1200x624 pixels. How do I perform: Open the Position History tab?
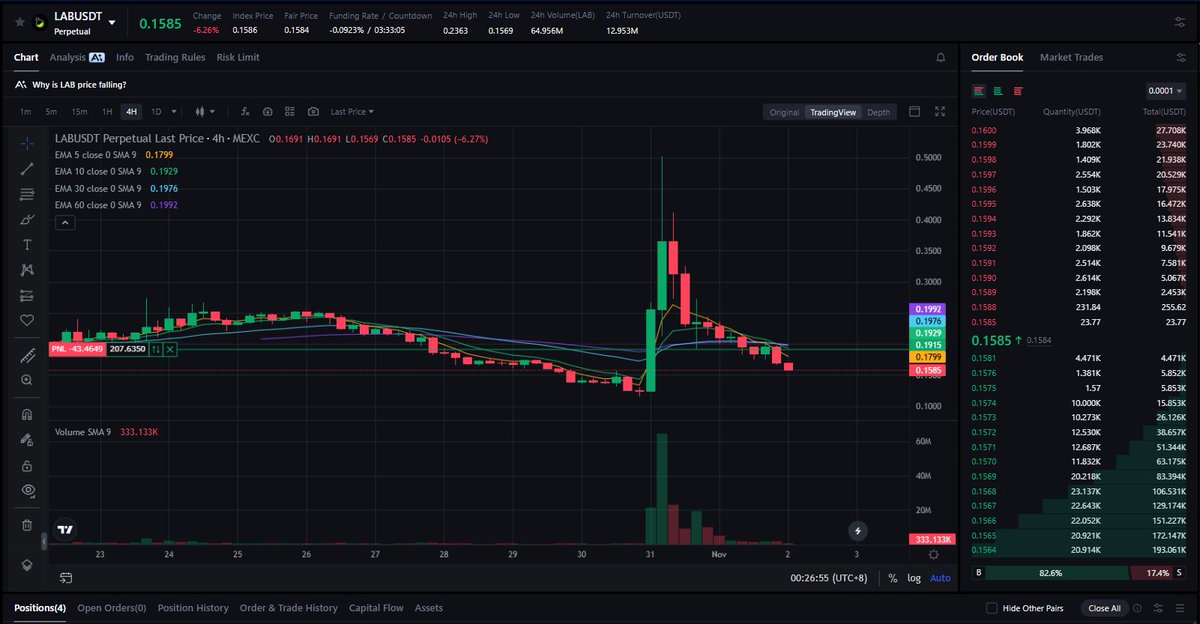(x=193, y=608)
